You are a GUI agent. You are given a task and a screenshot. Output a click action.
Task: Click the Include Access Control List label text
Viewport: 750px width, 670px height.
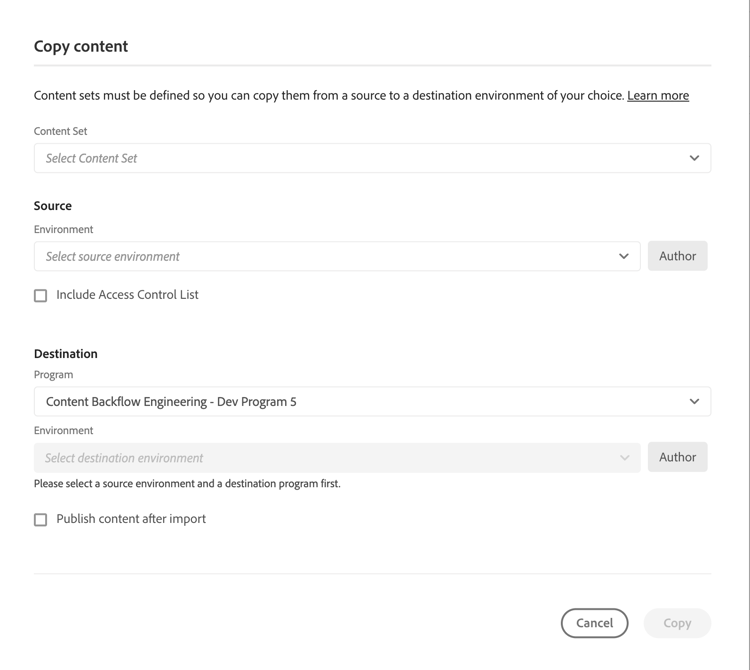coord(127,295)
